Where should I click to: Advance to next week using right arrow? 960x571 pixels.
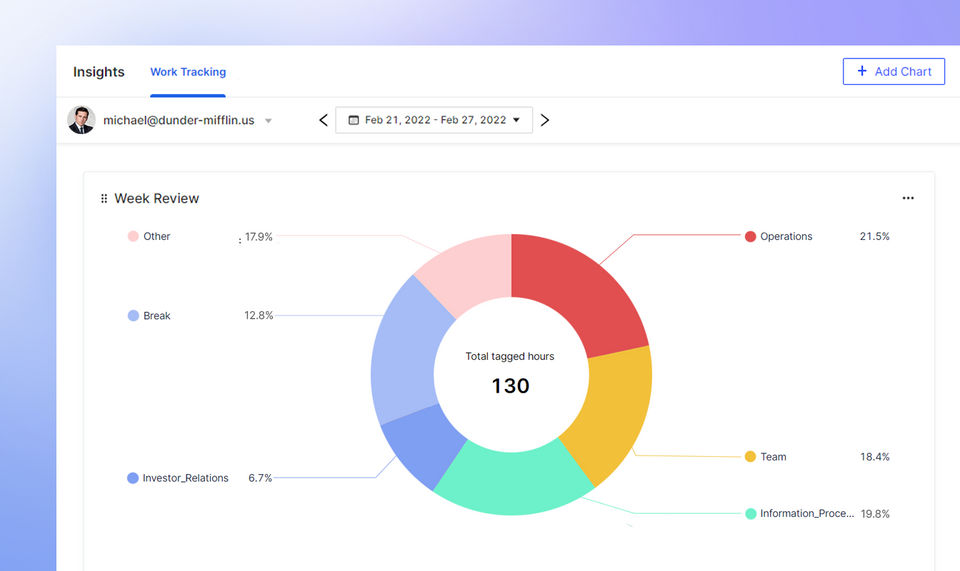(545, 120)
